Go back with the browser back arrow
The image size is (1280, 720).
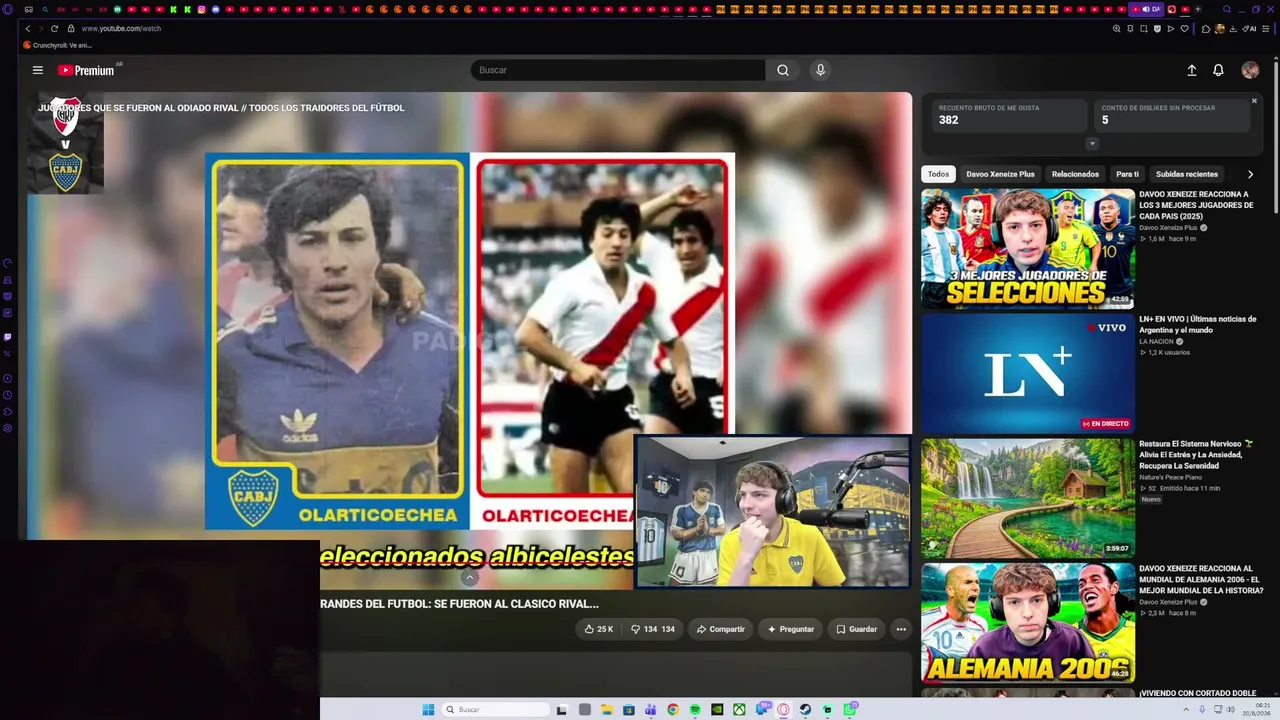pos(27,29)
